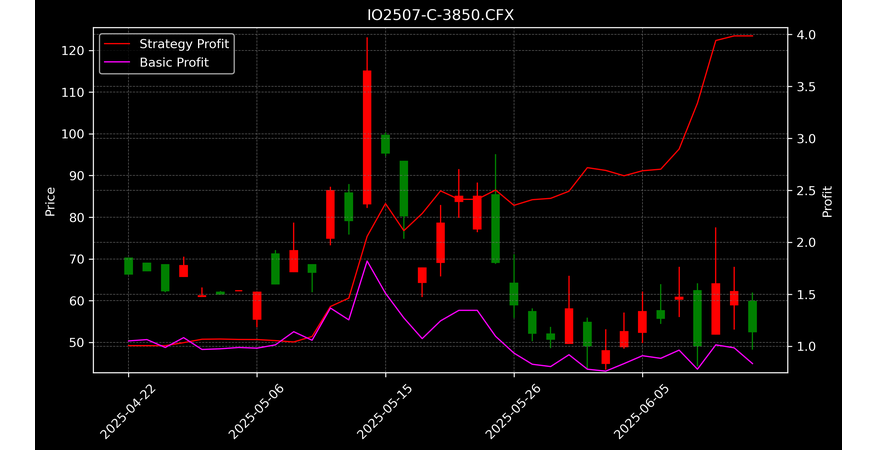Click the Profit right axis label

(827, 202)
